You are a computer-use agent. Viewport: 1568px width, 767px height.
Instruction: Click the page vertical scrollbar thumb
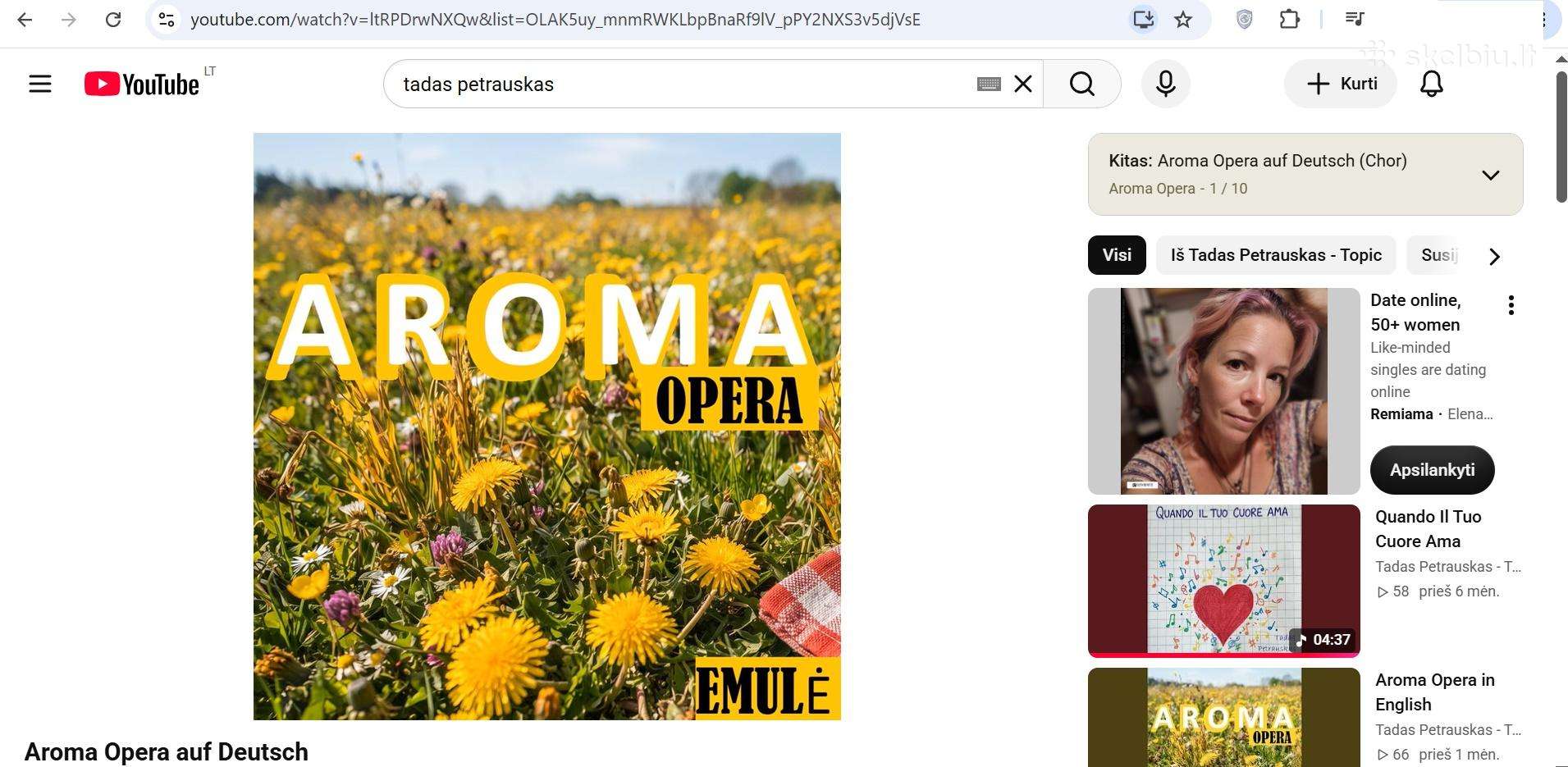coord(1561,136)
